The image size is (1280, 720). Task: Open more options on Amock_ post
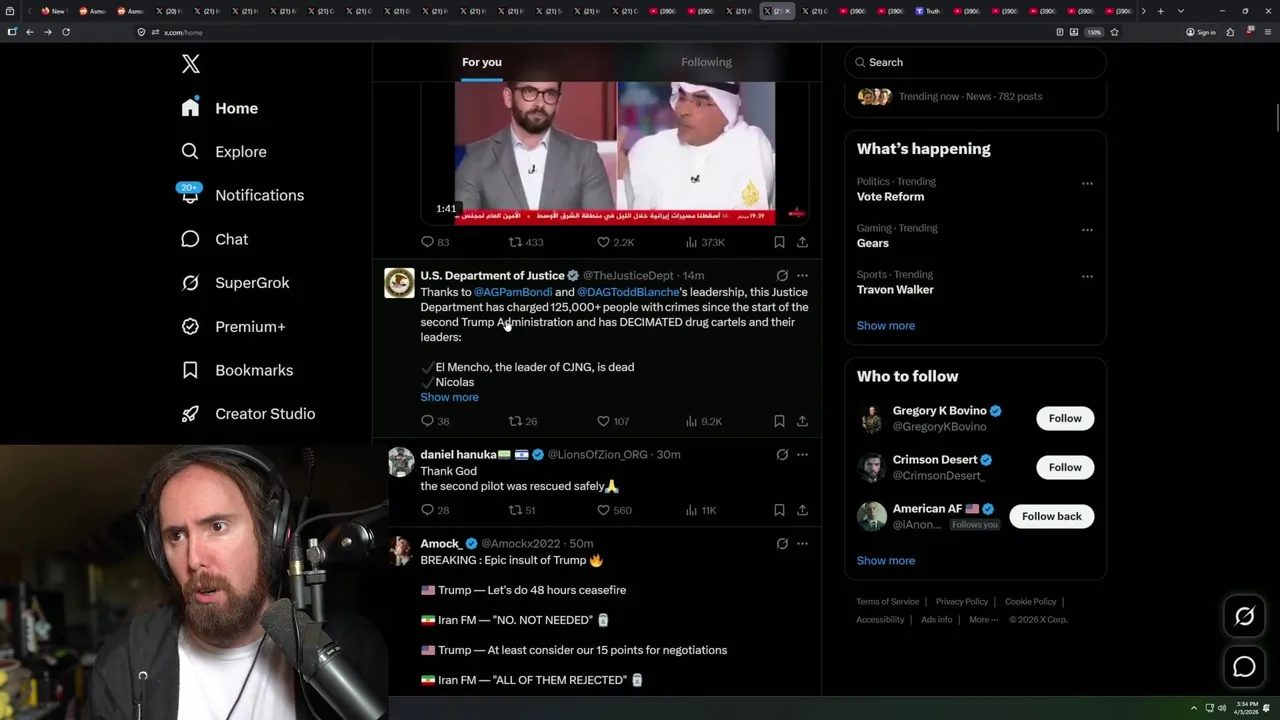tap(802, 543)
